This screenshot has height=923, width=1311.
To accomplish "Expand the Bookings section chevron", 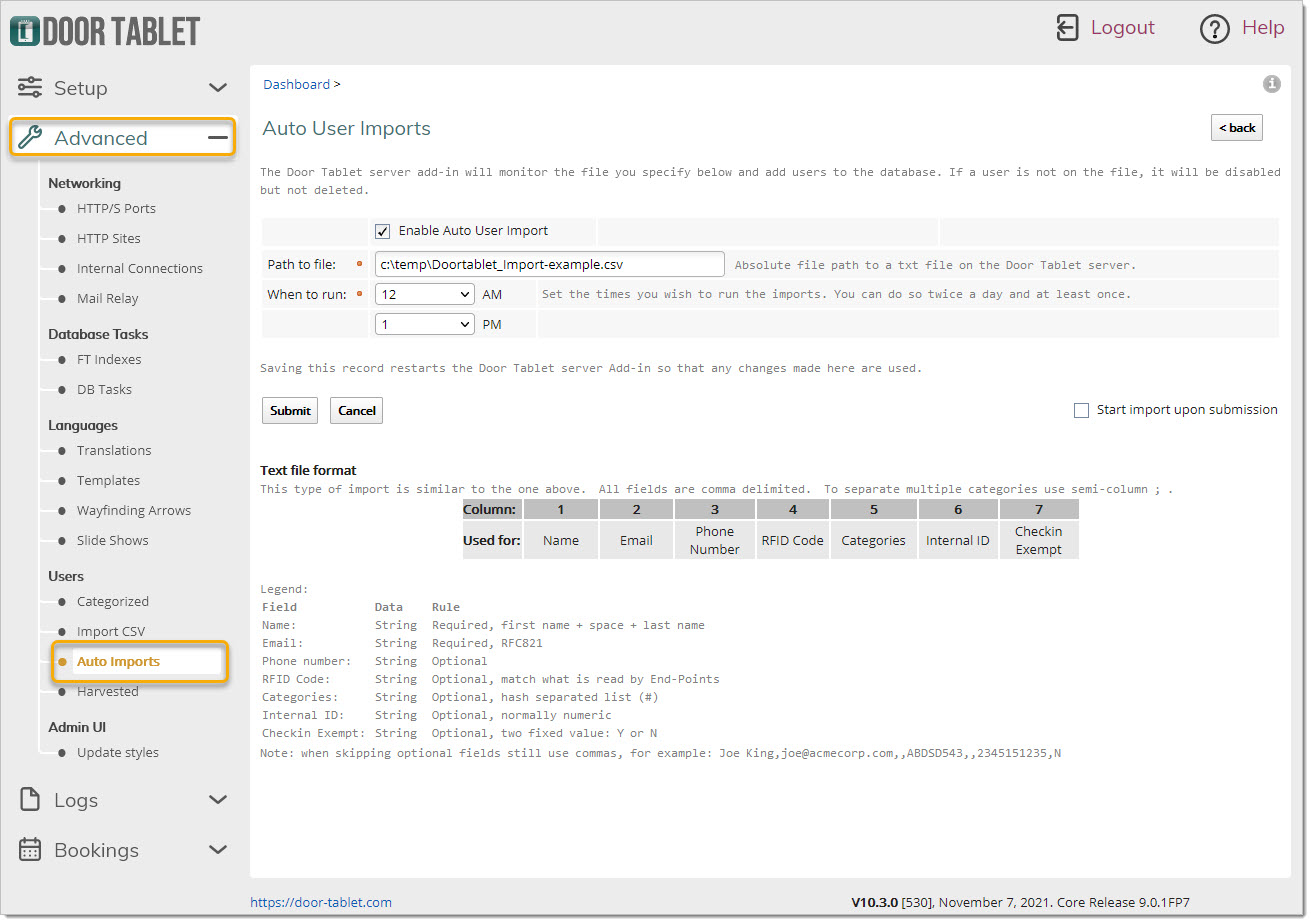I will (218, 850).
